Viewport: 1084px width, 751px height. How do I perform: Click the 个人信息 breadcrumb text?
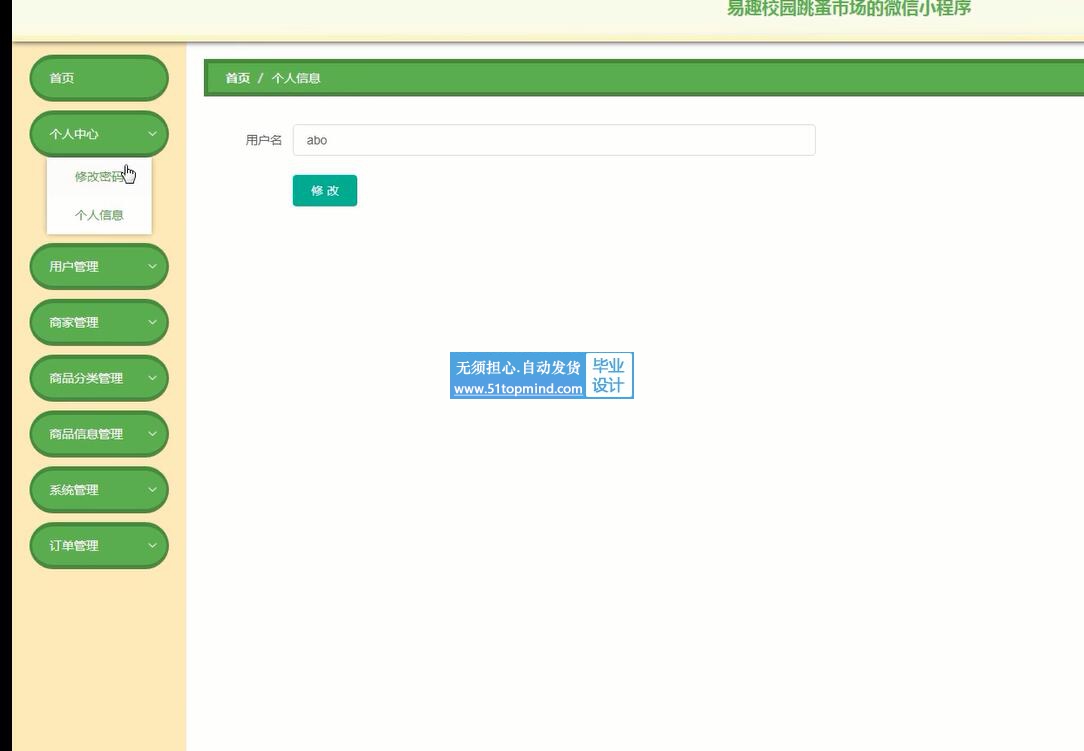[296, 78]
